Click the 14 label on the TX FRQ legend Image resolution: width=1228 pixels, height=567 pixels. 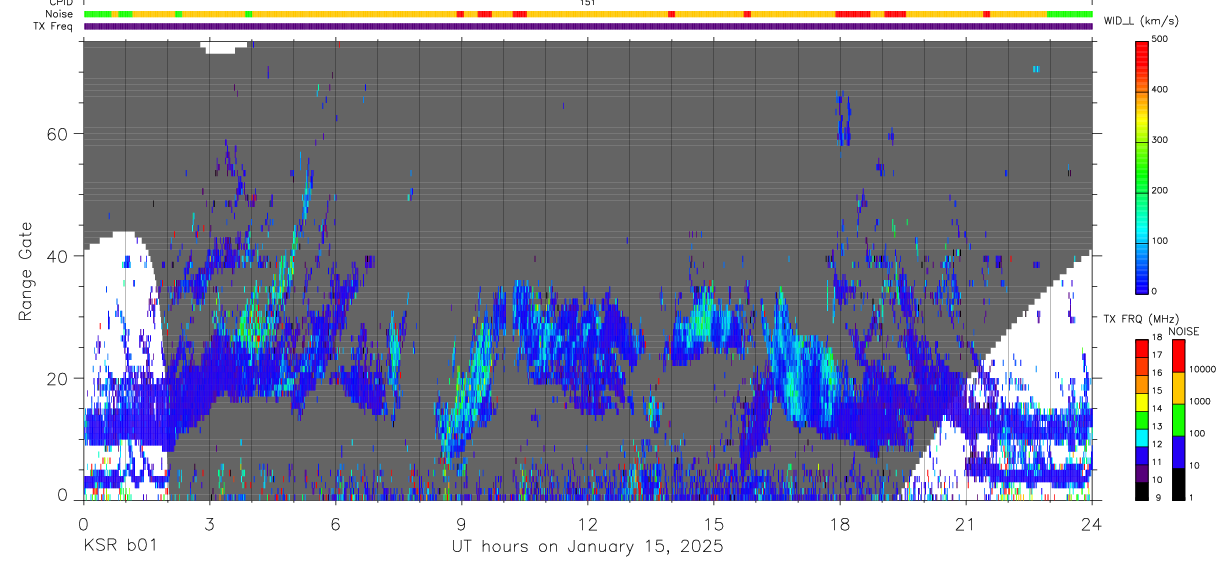point(1156,408)
